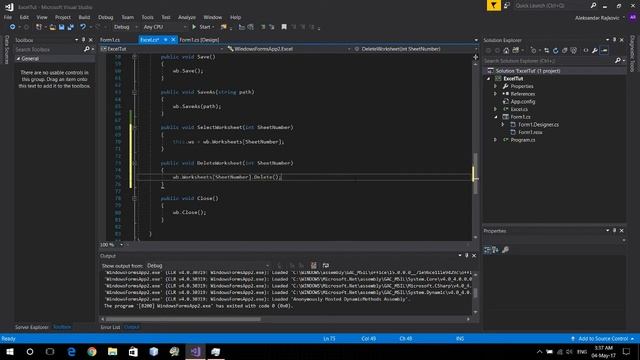This screenshot has width=640, height=360.
Task: Switch to the Form1.cs tab
Action: [x=110, y=40]
